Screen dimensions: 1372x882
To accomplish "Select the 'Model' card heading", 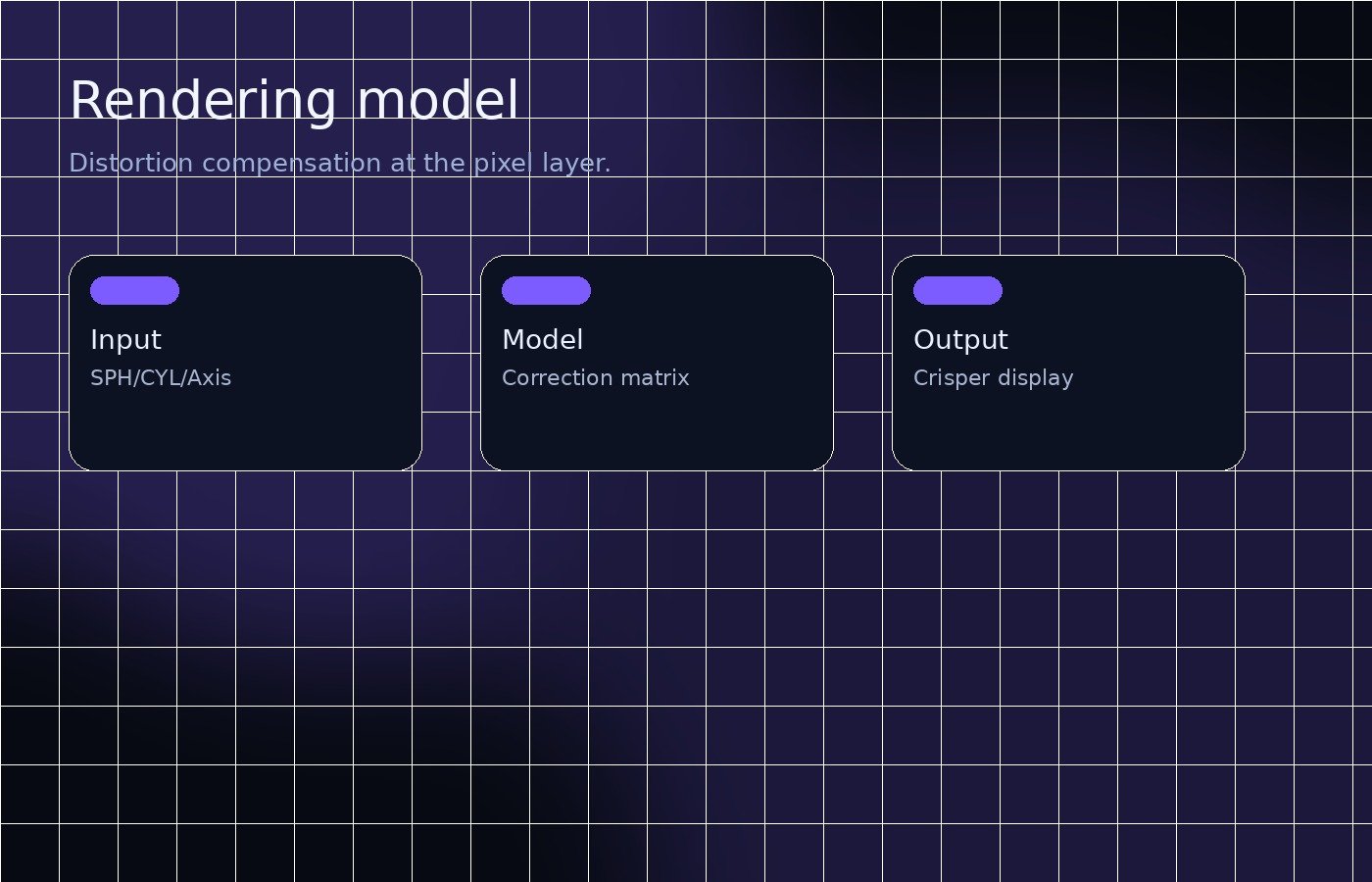I will 543,340.
